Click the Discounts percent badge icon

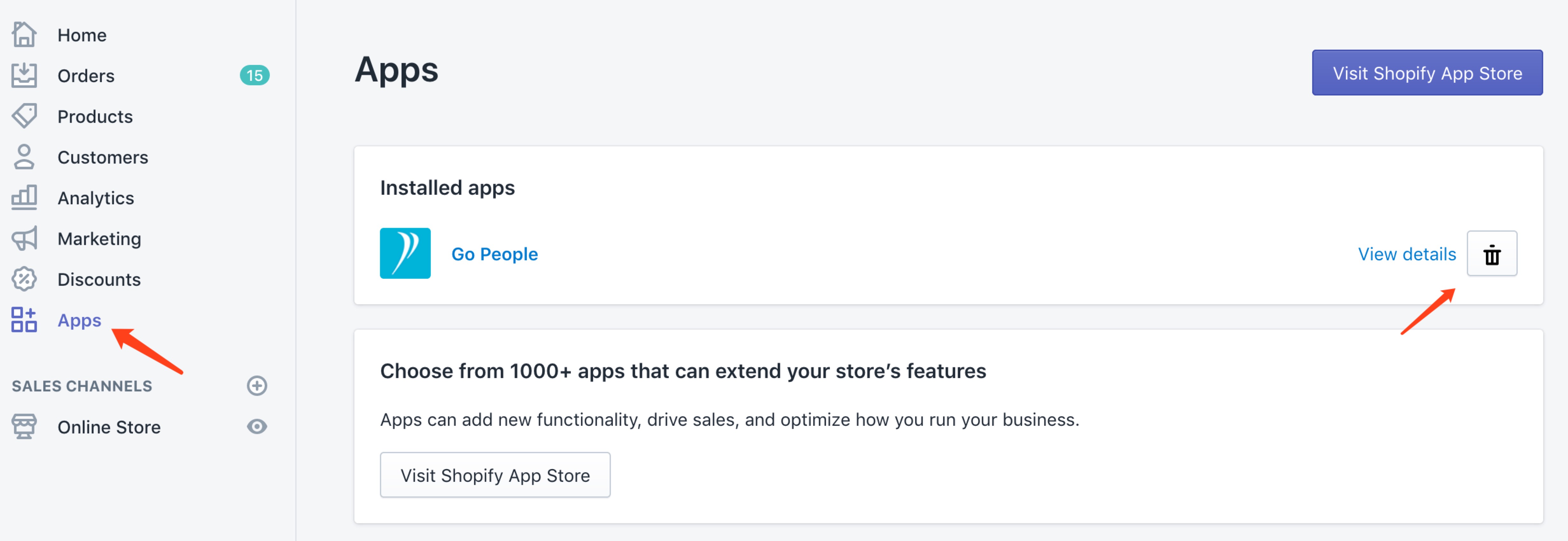click(x=24, y=279)
